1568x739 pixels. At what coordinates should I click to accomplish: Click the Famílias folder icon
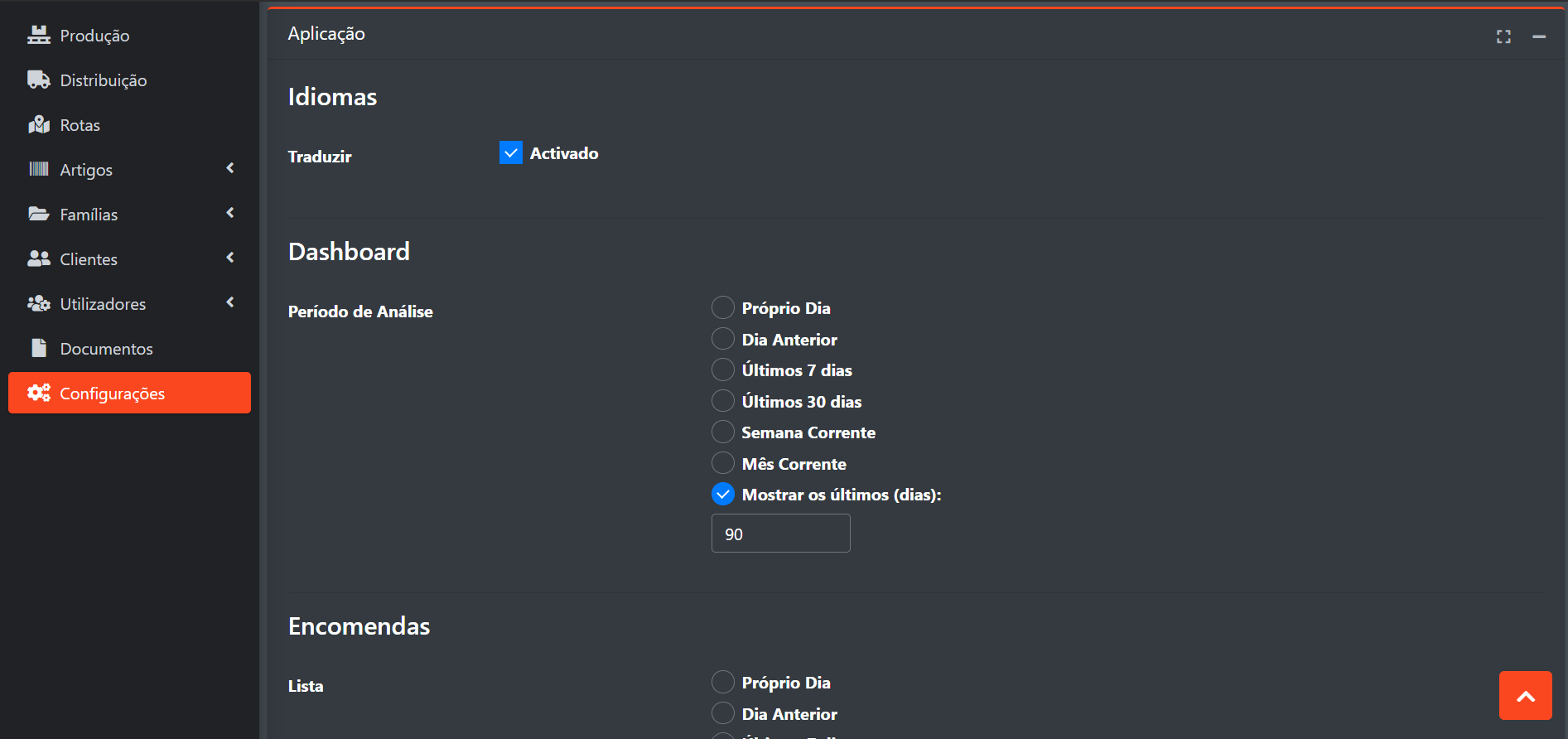[38, 214]
